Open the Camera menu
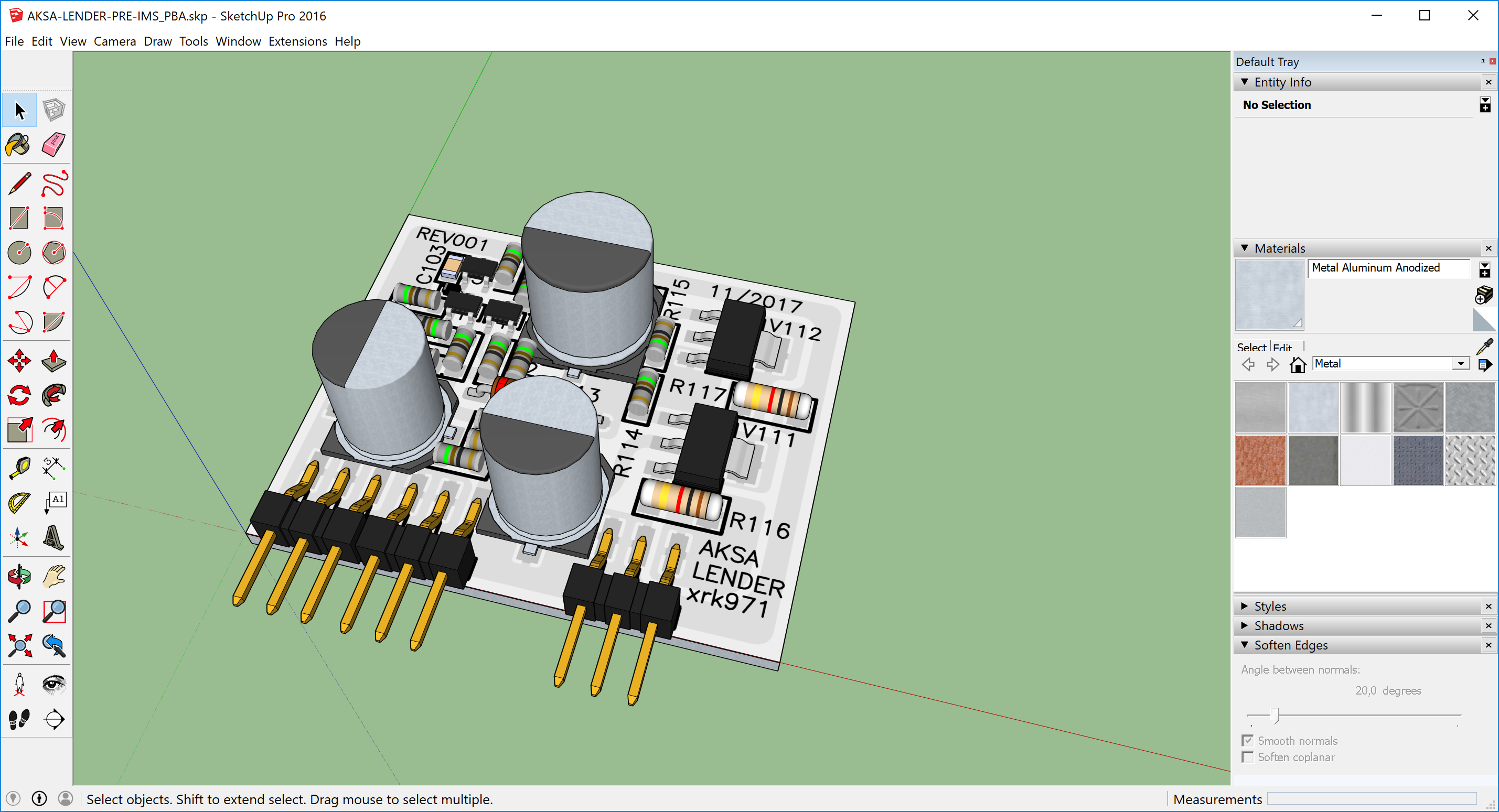The height and width of the screenshot is (812, 1499). coord(115,41)
